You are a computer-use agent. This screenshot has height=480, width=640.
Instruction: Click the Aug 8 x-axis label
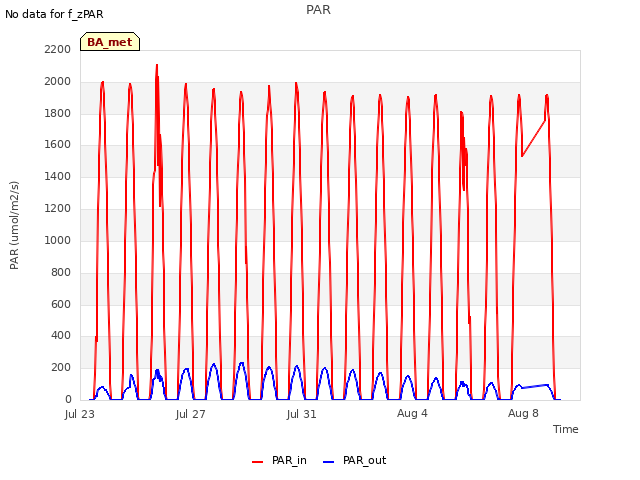point(523,413)
